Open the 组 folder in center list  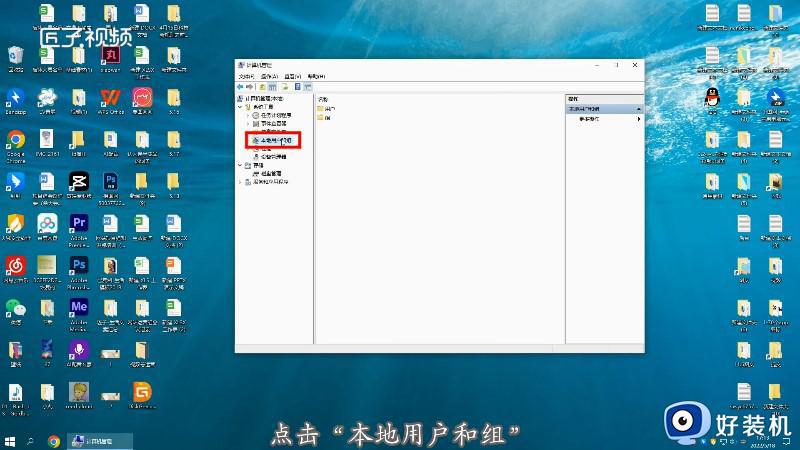point(323,117)
